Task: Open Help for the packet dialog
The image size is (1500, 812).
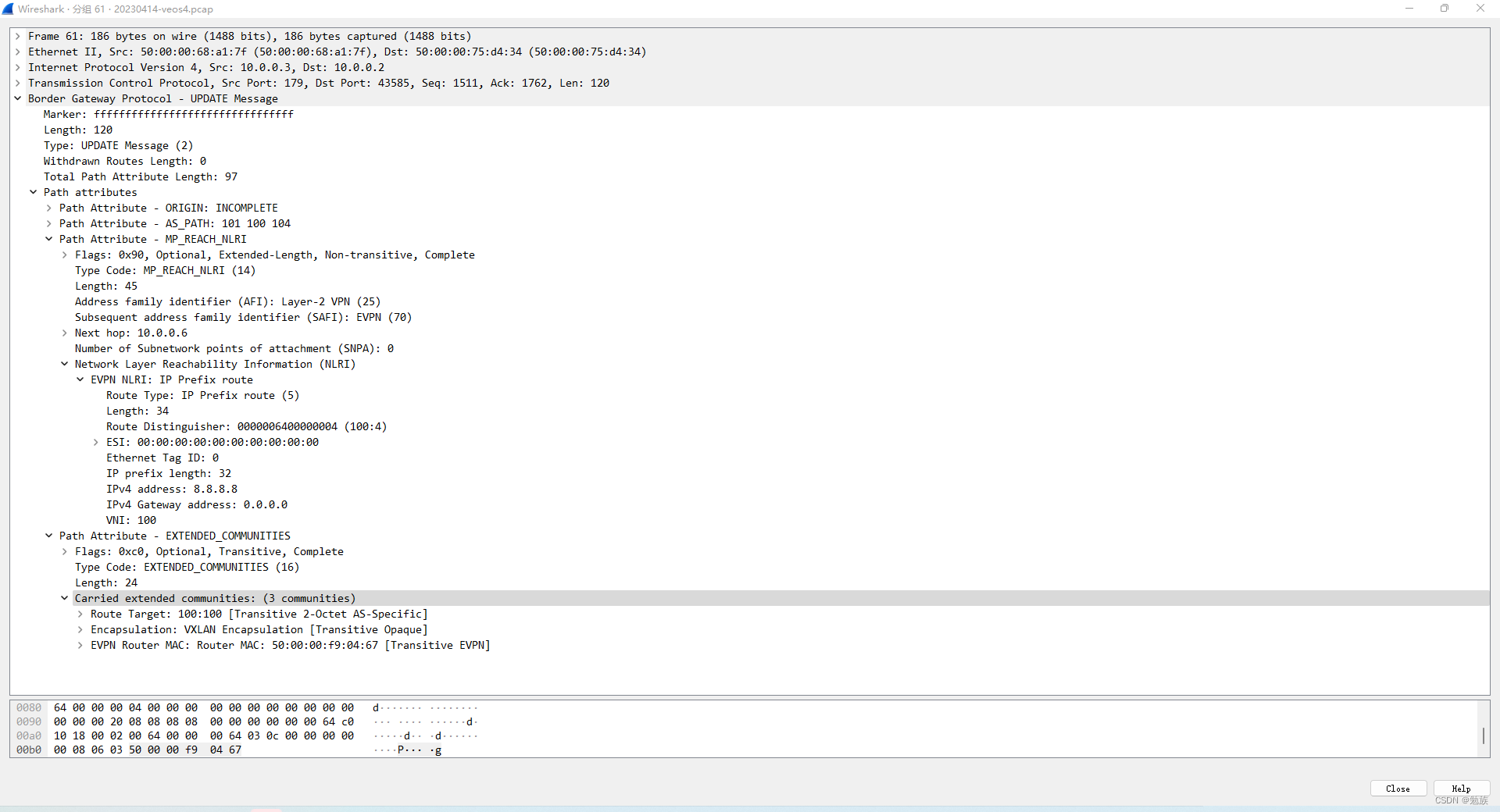Action: tap(1461, 789)
